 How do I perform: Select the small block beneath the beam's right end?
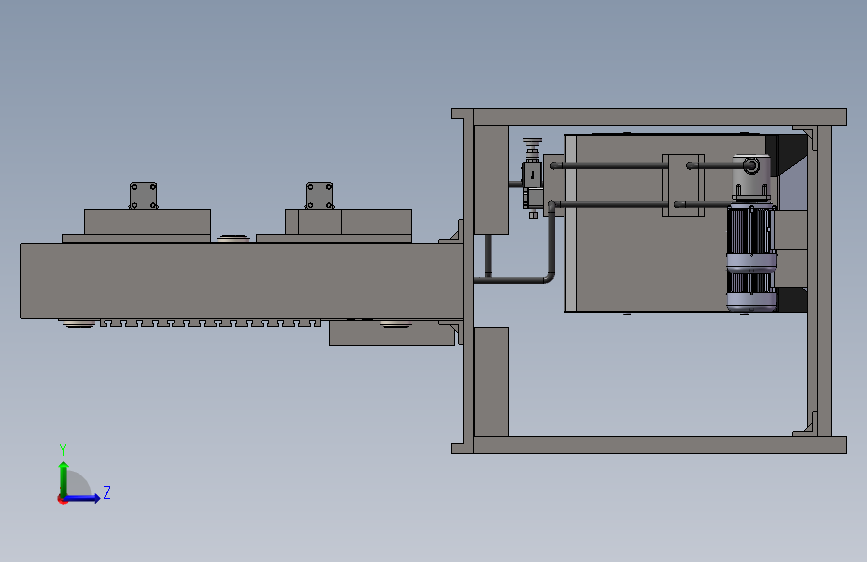pos(391,334)
